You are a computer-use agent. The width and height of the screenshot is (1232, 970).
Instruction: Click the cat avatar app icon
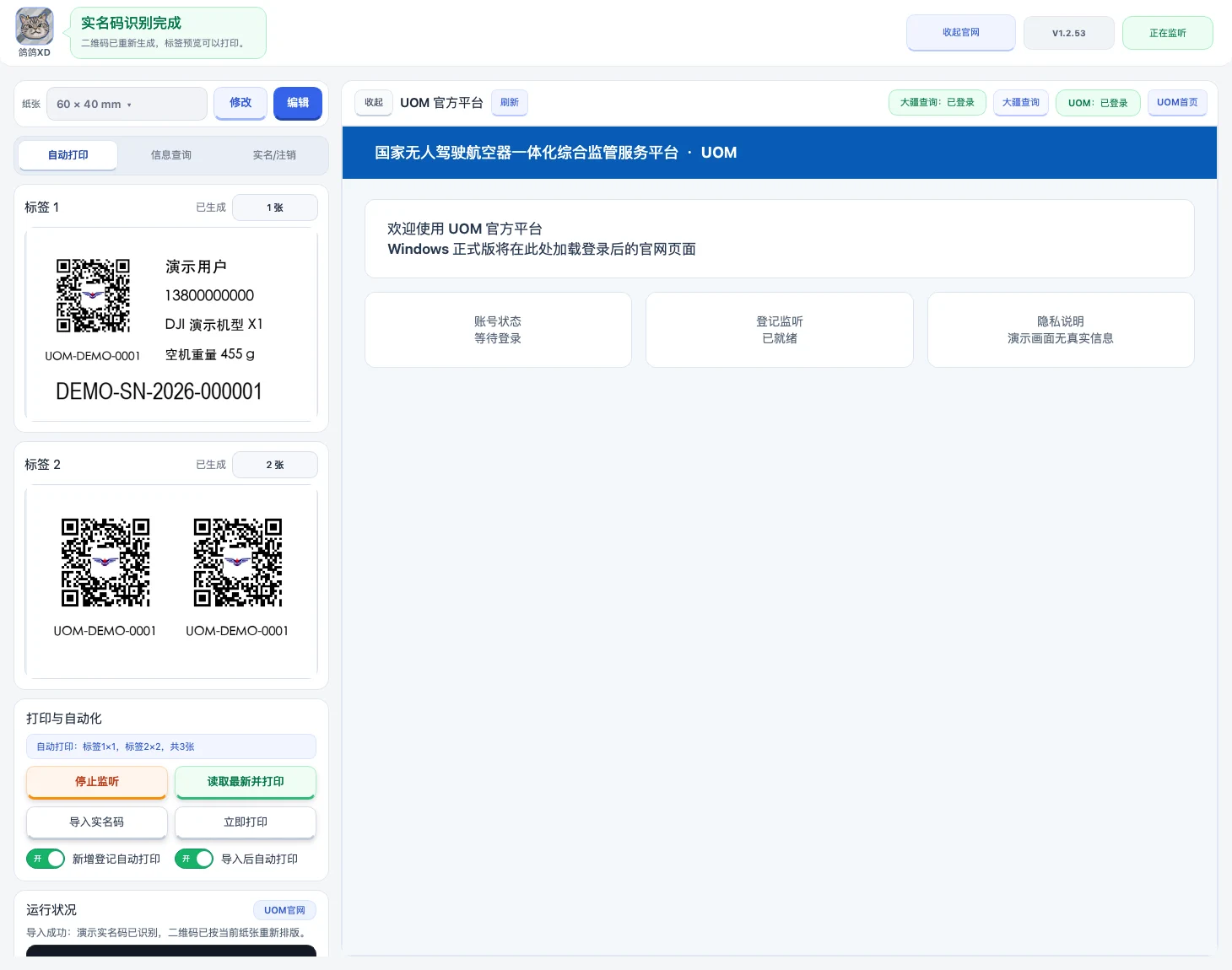click(35, 26)
